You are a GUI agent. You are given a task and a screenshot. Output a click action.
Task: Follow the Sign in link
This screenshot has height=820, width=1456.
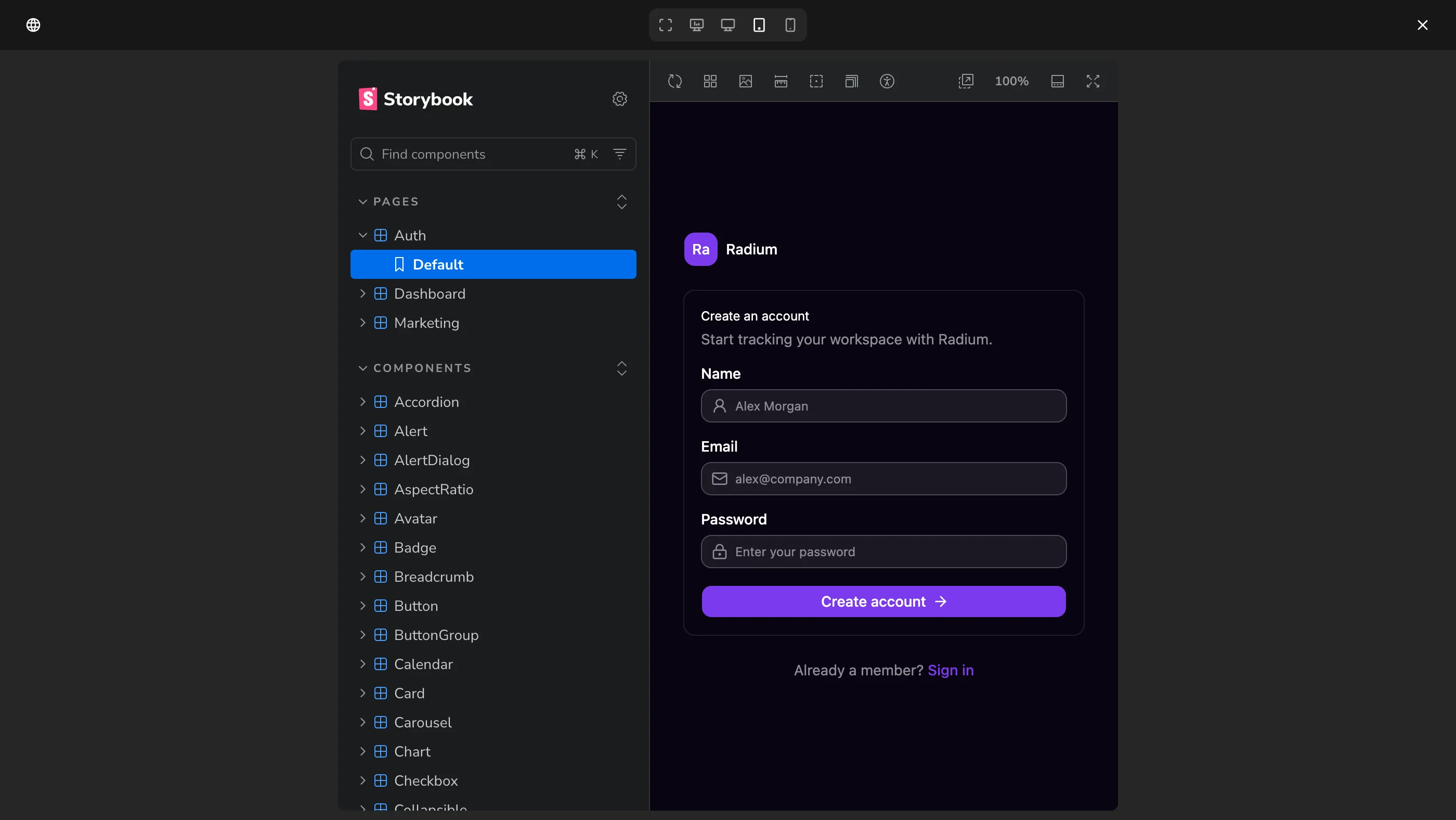coord(951,670)
